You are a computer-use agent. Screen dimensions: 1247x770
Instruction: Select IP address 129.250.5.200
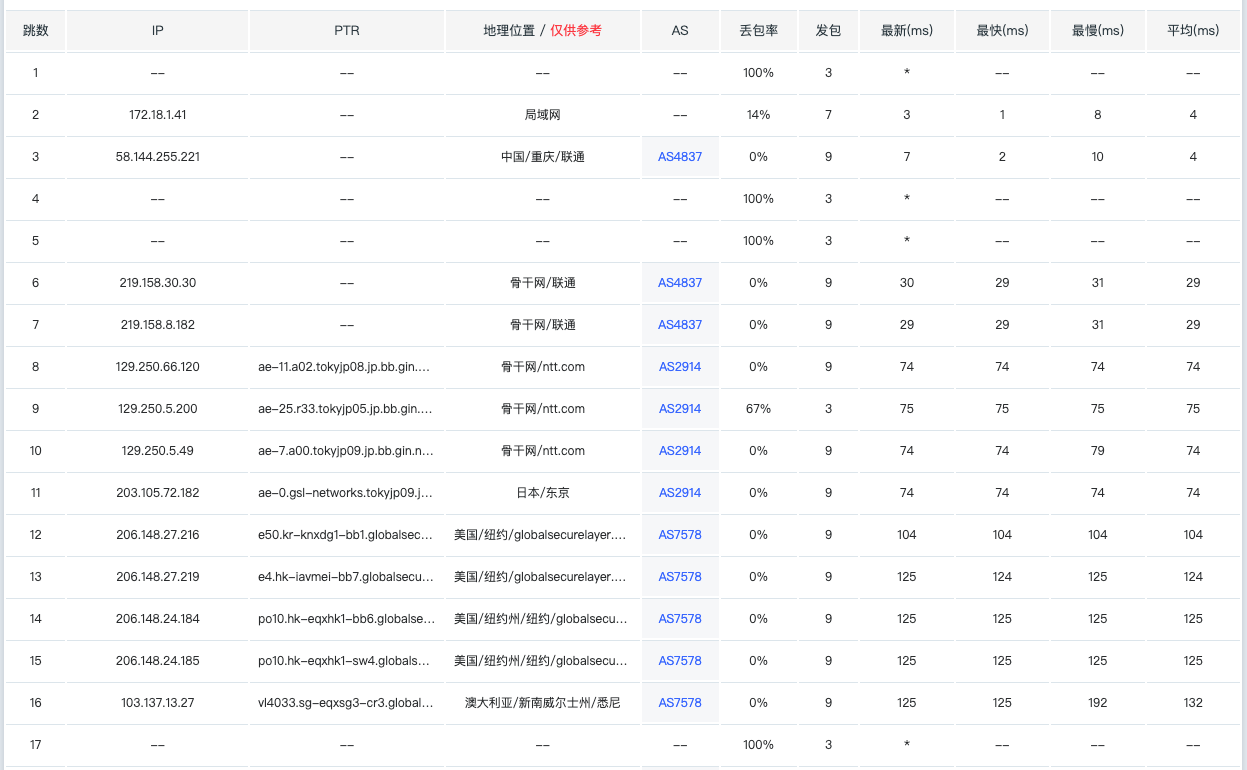[158, 409]
